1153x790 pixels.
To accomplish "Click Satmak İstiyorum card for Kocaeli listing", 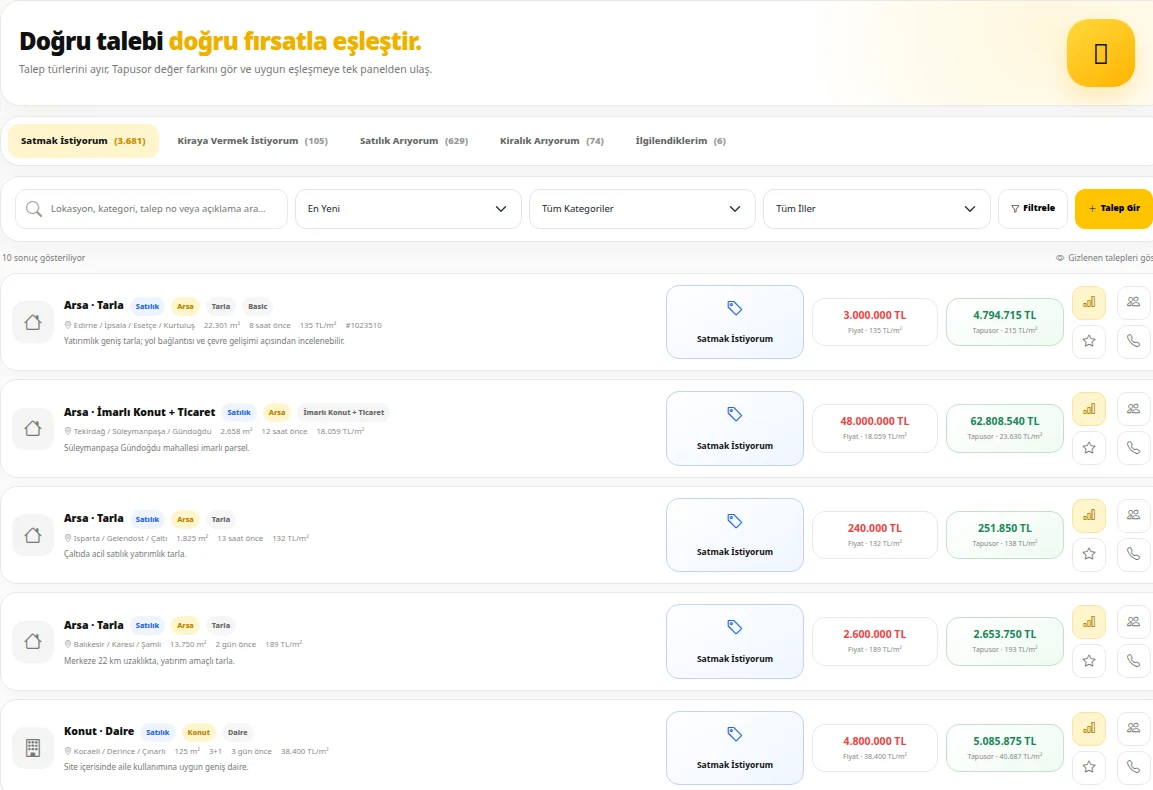I will pos(735,748).
